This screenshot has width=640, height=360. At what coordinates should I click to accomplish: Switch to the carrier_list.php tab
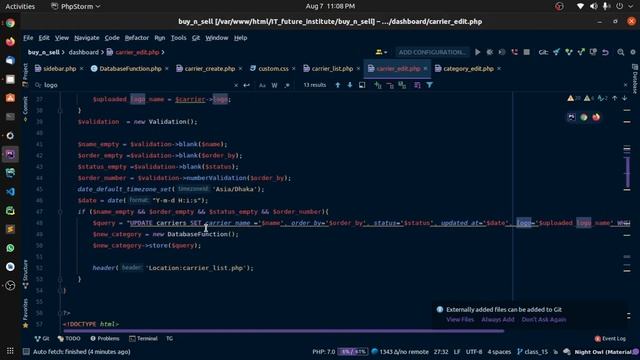(x=332, y=69)
